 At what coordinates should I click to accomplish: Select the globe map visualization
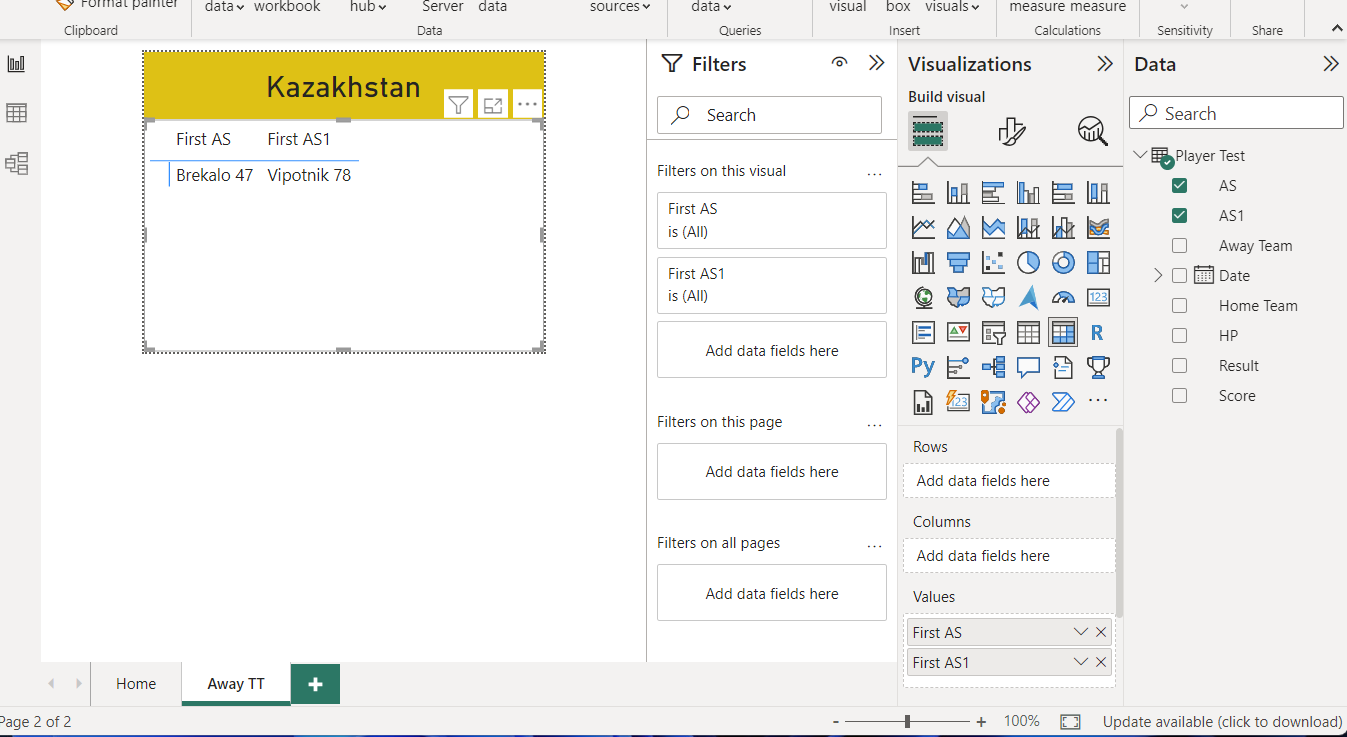tap(923, 297)
